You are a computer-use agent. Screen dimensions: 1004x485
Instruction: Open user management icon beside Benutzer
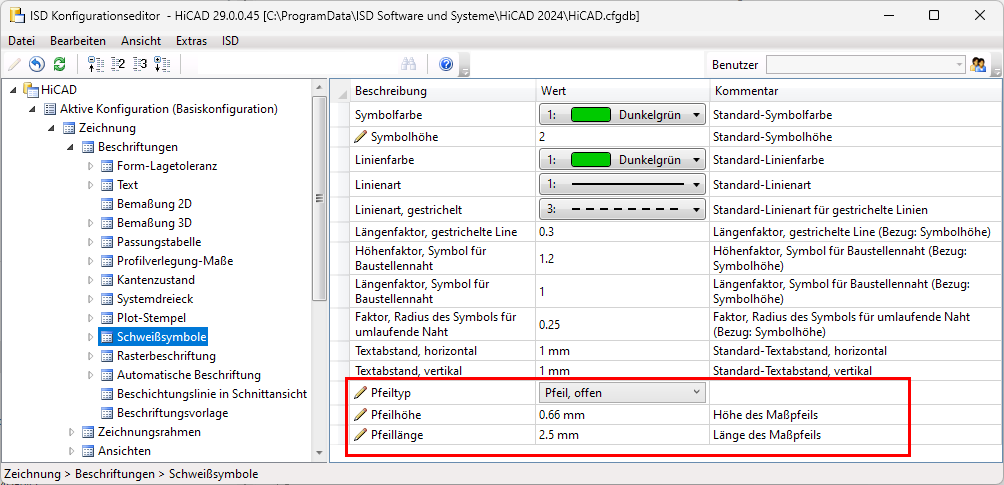(978, 64)
